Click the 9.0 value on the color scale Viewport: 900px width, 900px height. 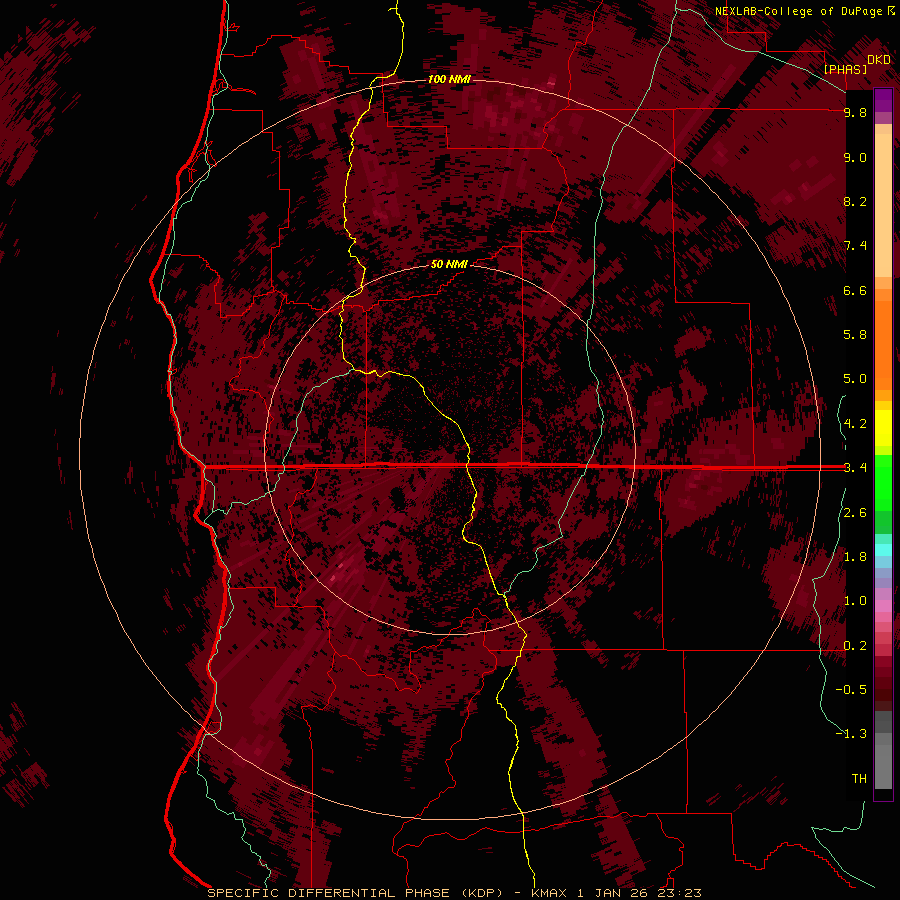point(855,157)
